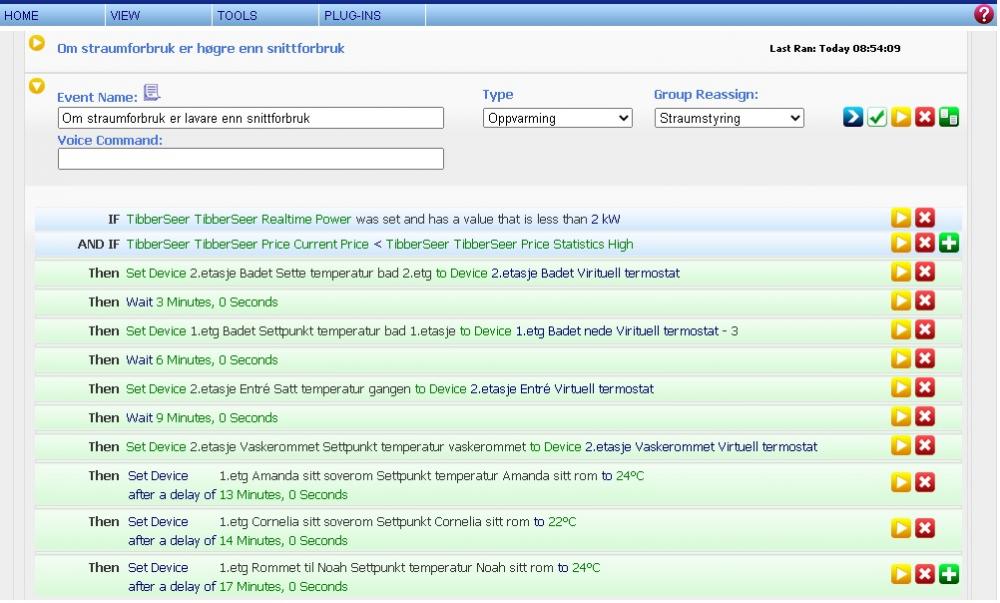Click the notes icon beside Event Name

[x=151, y=94]
